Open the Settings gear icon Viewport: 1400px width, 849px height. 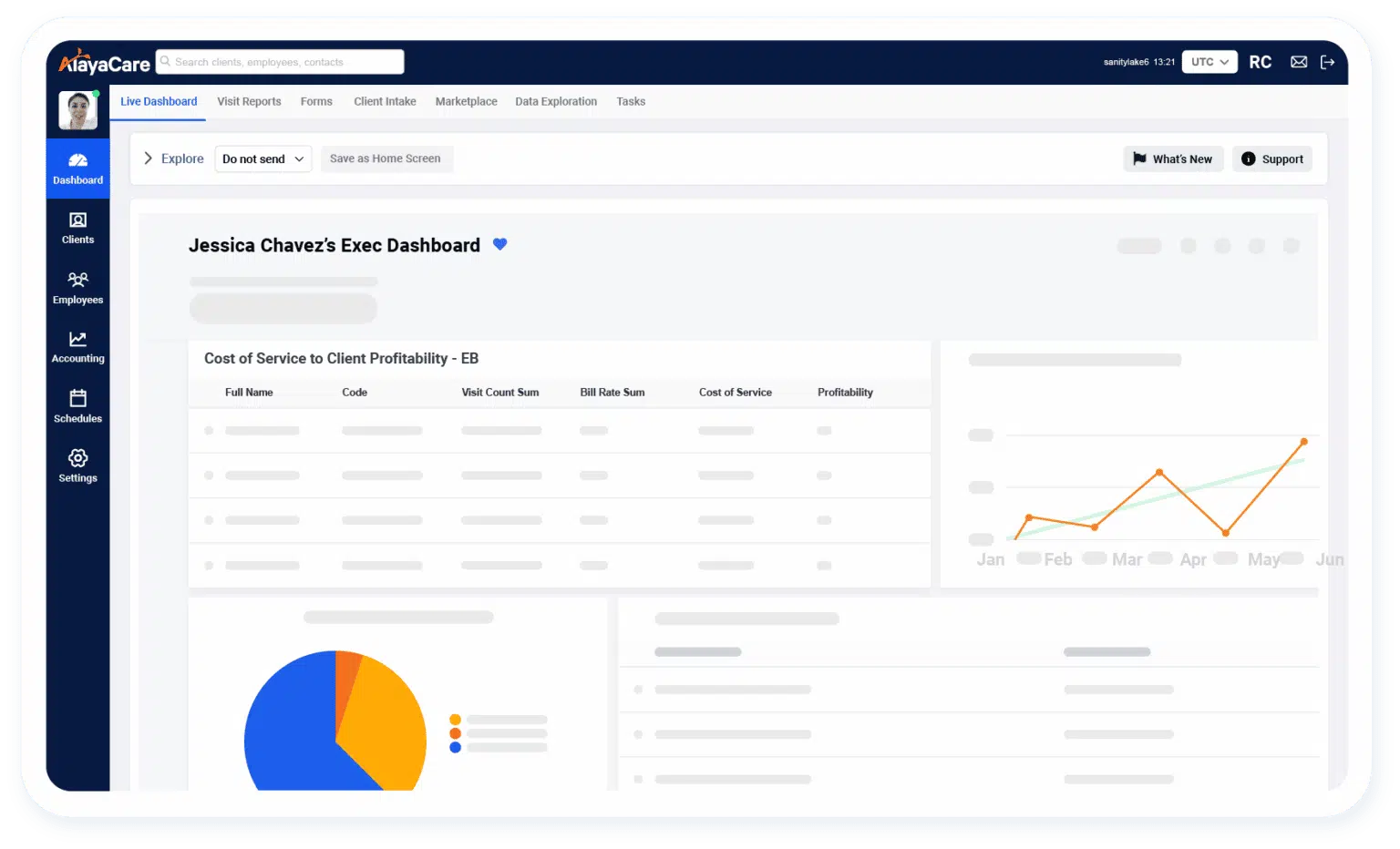point(77,458)
